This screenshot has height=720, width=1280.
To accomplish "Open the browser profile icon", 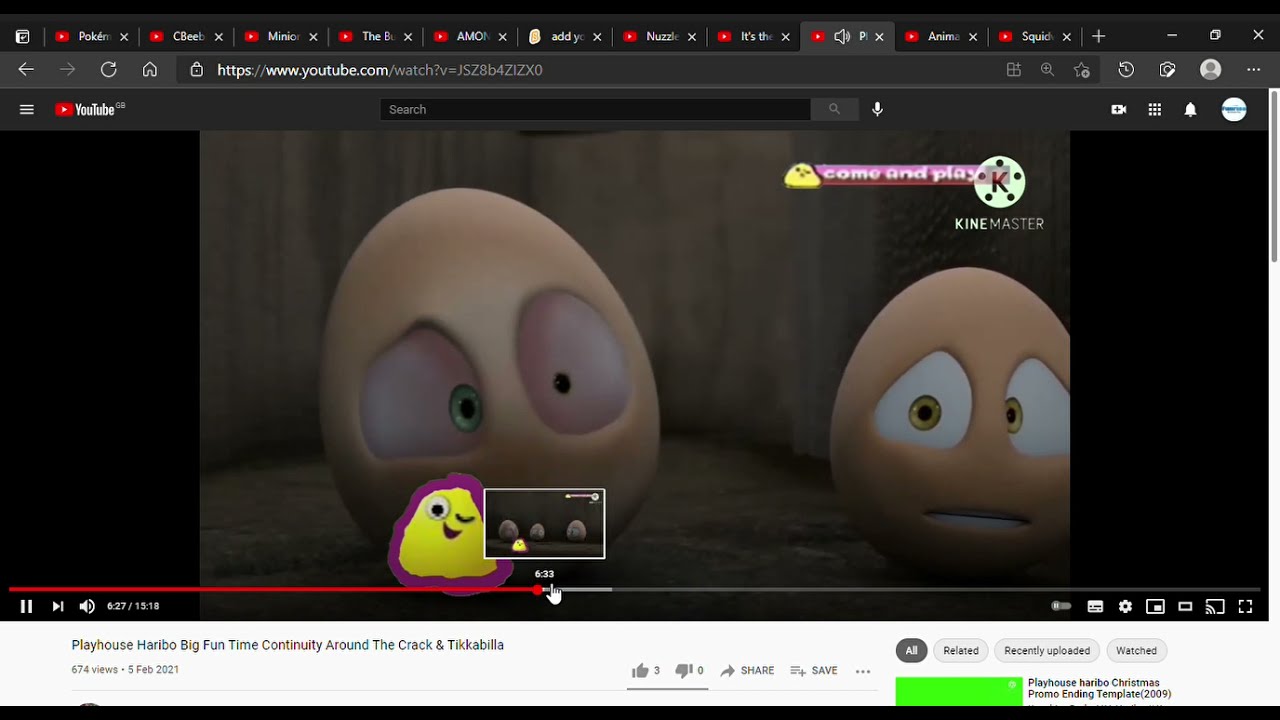I will pyautogui.click(x=1211, y=70).
